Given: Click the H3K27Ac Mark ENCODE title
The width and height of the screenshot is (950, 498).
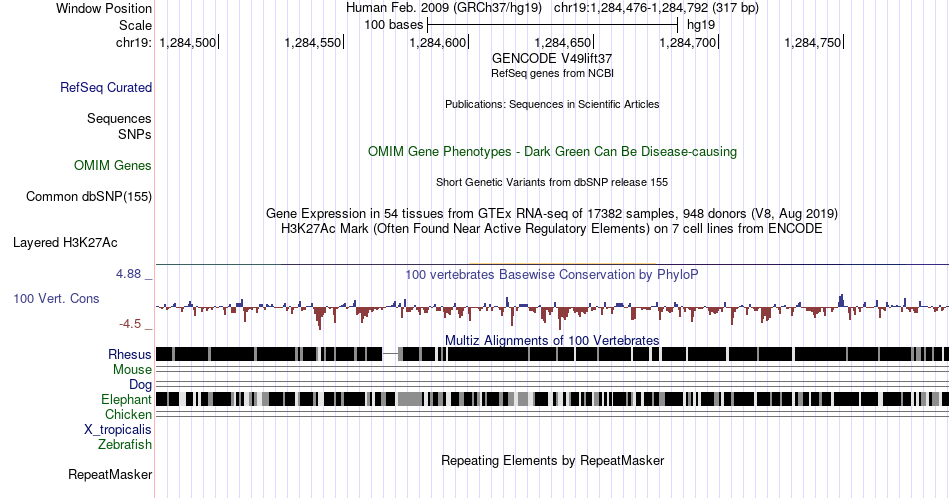Looking at the screenshot, I should (552, 228).
